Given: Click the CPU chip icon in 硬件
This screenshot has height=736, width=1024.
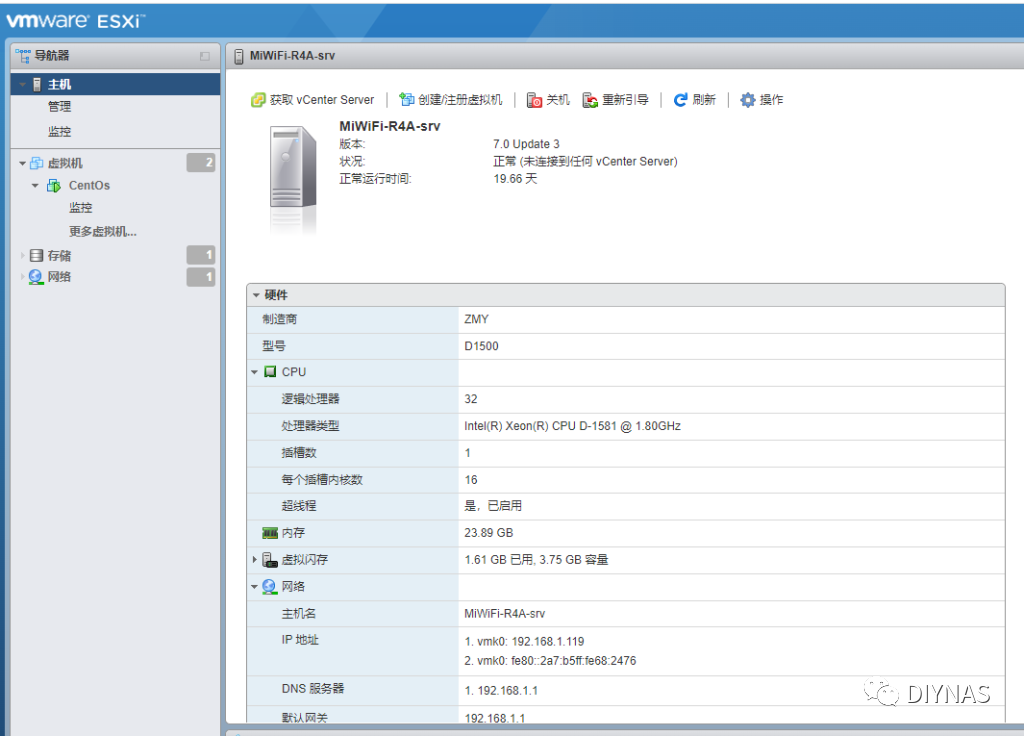Looking at the screenshot, I should pos(270,372).
